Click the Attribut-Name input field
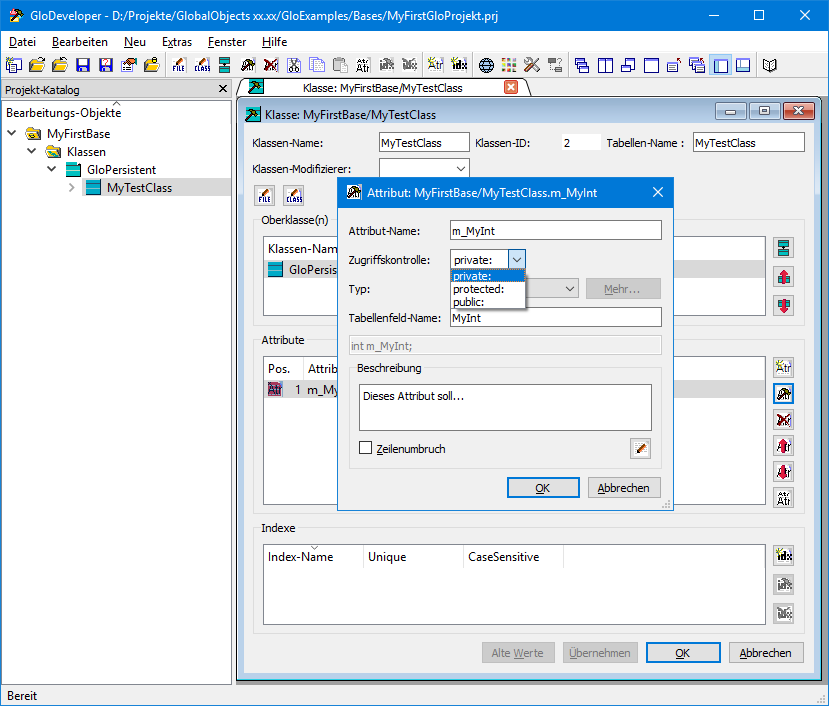Image resolution: width=829 pixels, height=706 pixels. click(556, 231)
